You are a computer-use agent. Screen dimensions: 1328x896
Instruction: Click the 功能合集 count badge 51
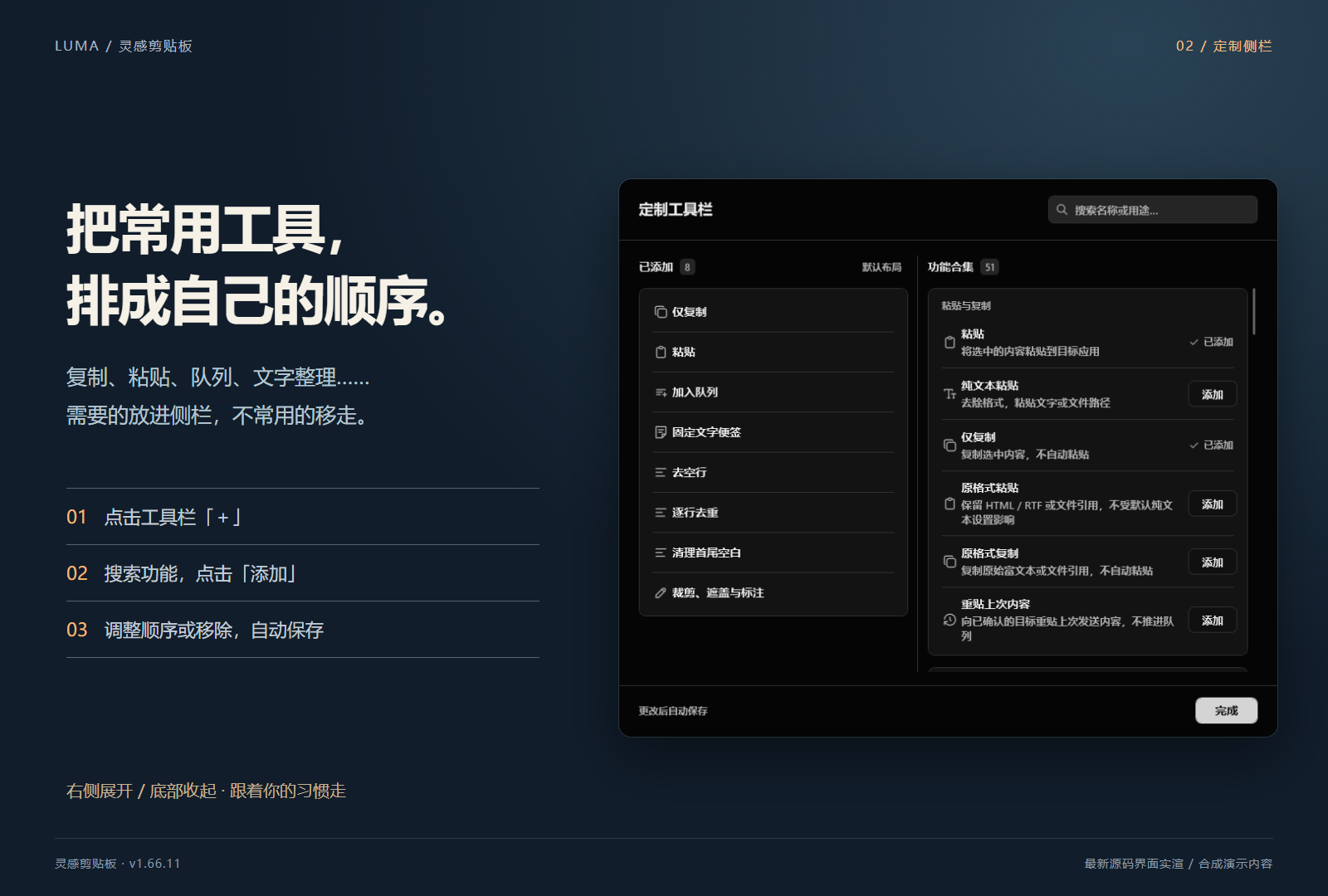tap(989, 267)
